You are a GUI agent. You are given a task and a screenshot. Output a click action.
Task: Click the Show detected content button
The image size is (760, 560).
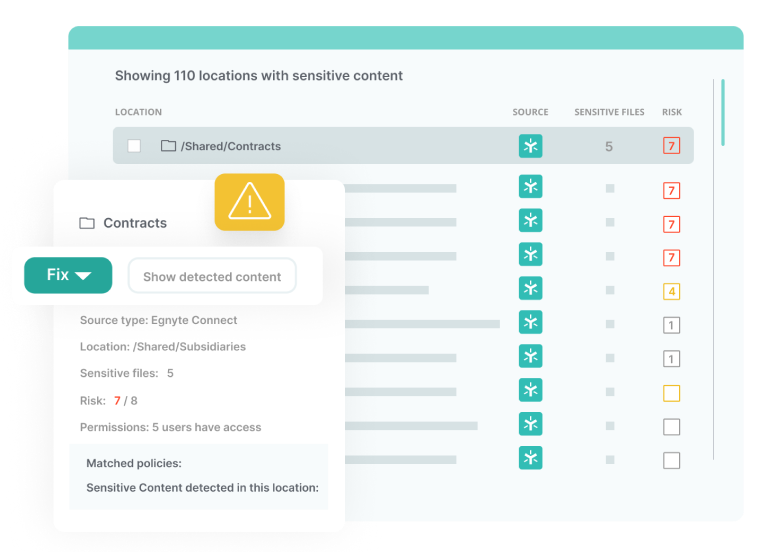click(x=212, y=276)
